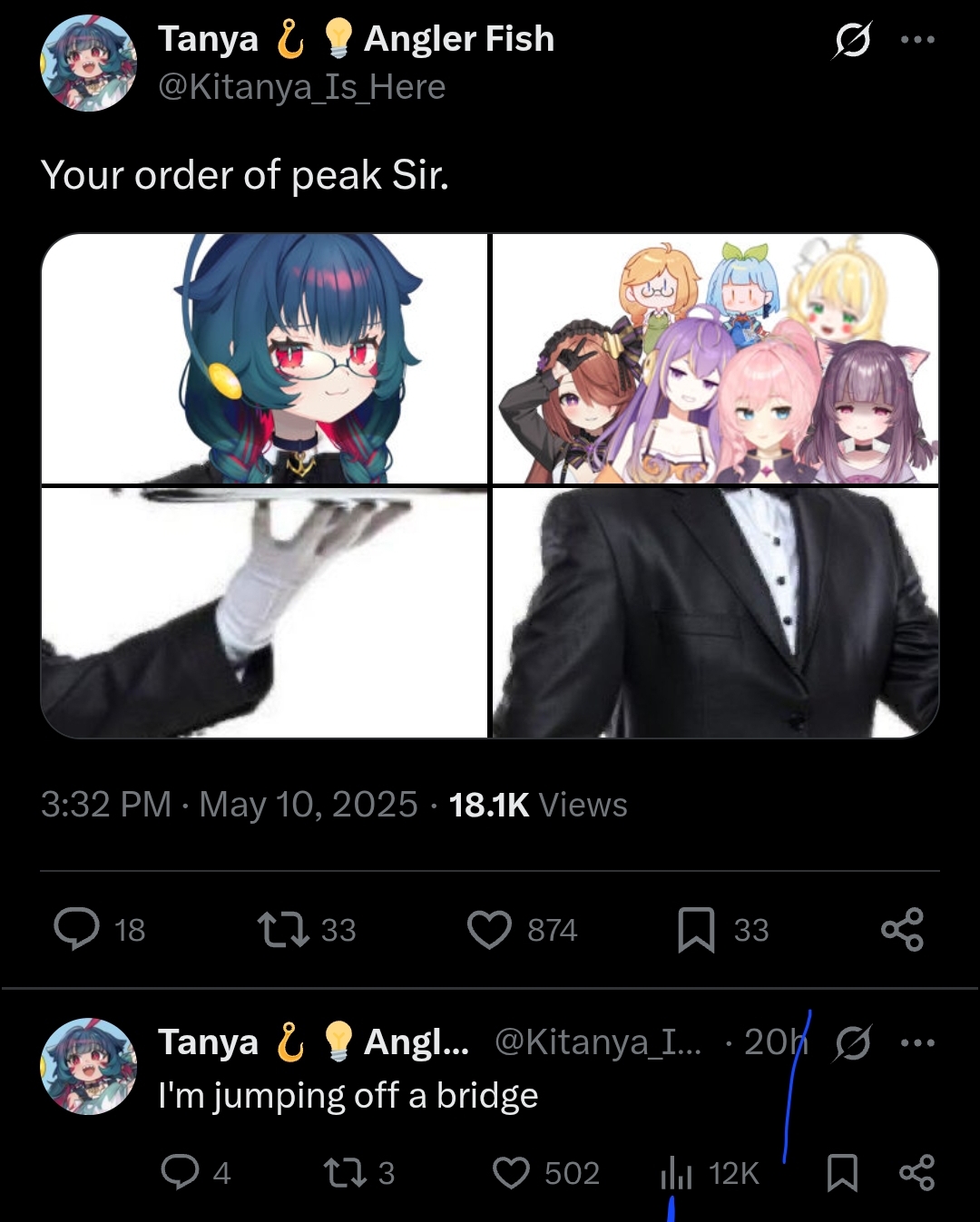Image resolution: width=980 pixels, height=1222 pixels.
Task: Bookmark the main post with 33 bookmarks
Action: click(x=696, y=930)
